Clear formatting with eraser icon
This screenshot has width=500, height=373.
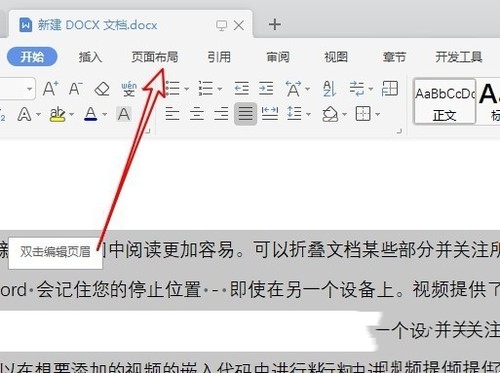coord(102,89)
